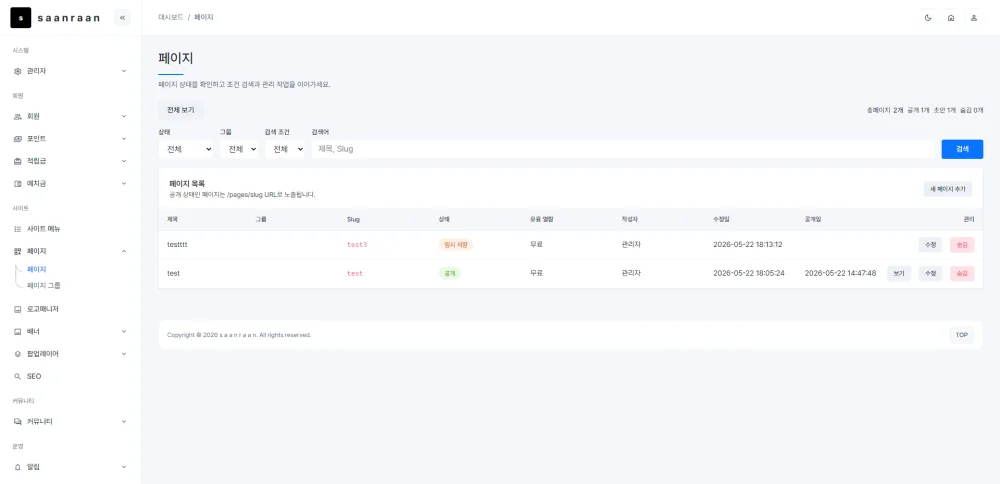The image size is (1000, 484).
Task: Select 페이지 submenu item in sidebar
Action: tap(36, 269)
